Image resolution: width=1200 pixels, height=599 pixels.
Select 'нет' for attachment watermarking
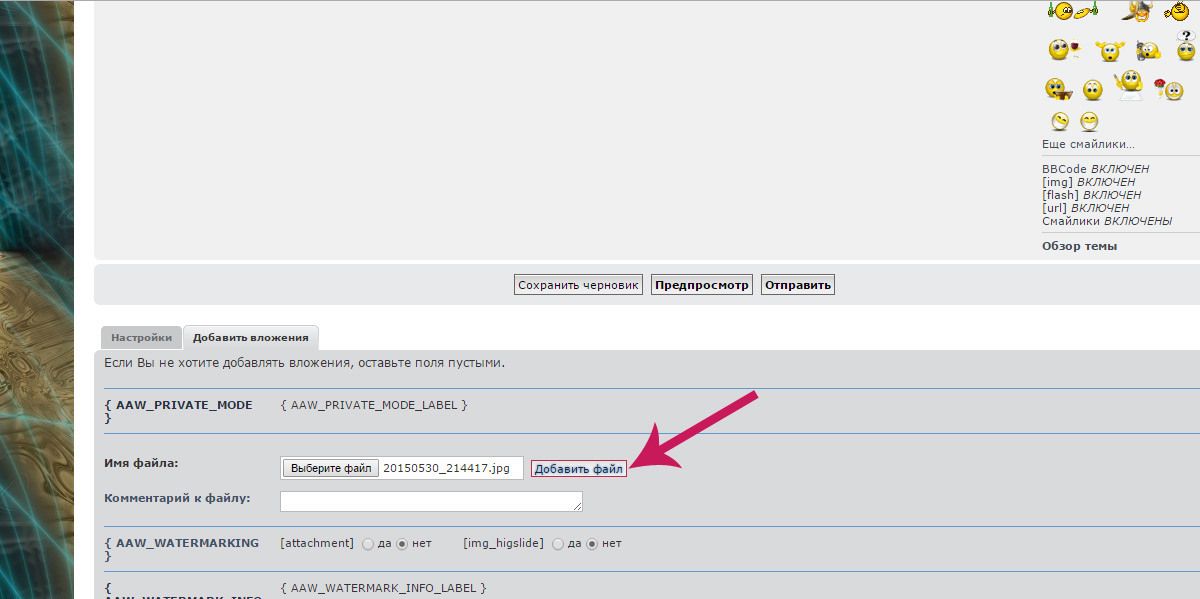tap(402, 544)
